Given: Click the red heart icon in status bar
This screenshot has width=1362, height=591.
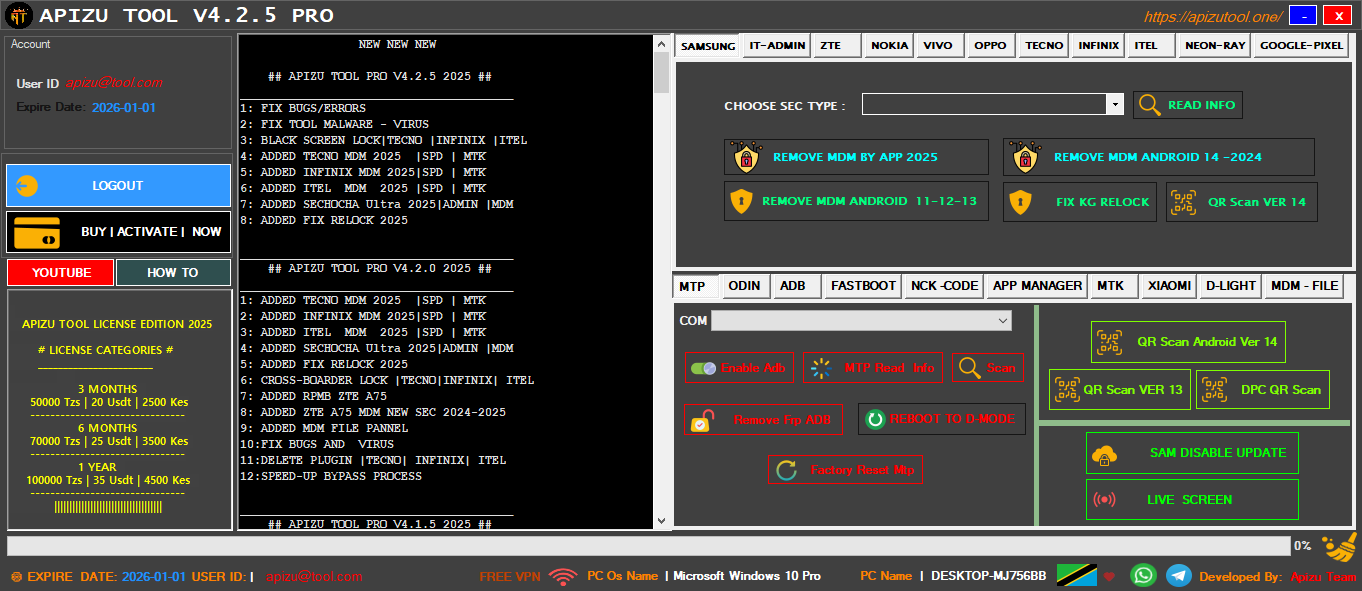Looking at the screenshot, I should [x=1109, y=576].
